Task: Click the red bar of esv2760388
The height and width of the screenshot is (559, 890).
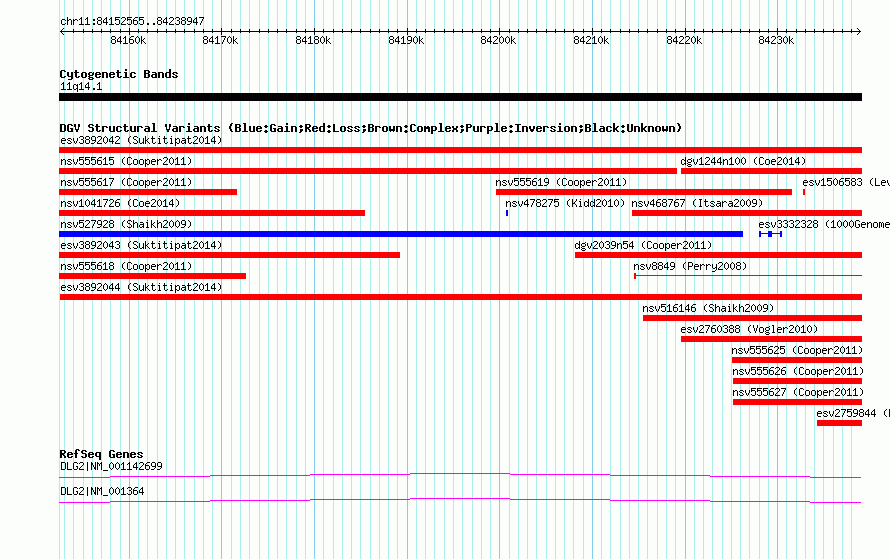Action: point(771,339)
